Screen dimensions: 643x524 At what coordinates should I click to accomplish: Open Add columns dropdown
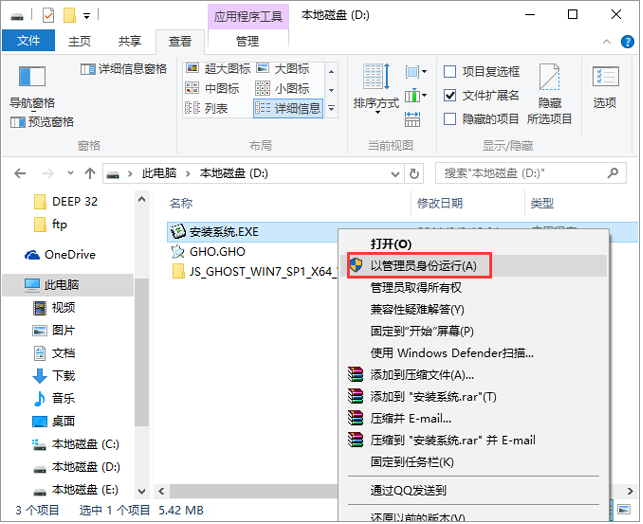[416, 96]
